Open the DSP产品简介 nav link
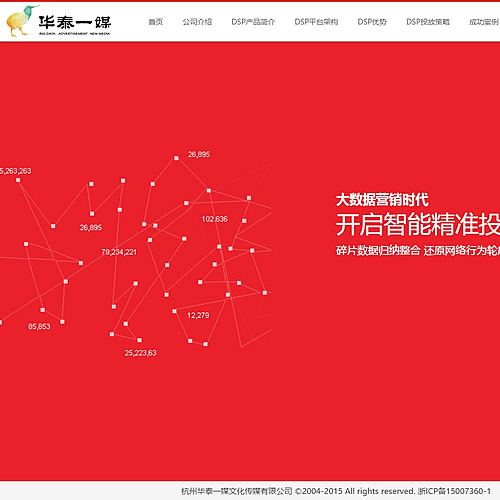Viewport: 500px width, 500px height. (x=253, y=22)
